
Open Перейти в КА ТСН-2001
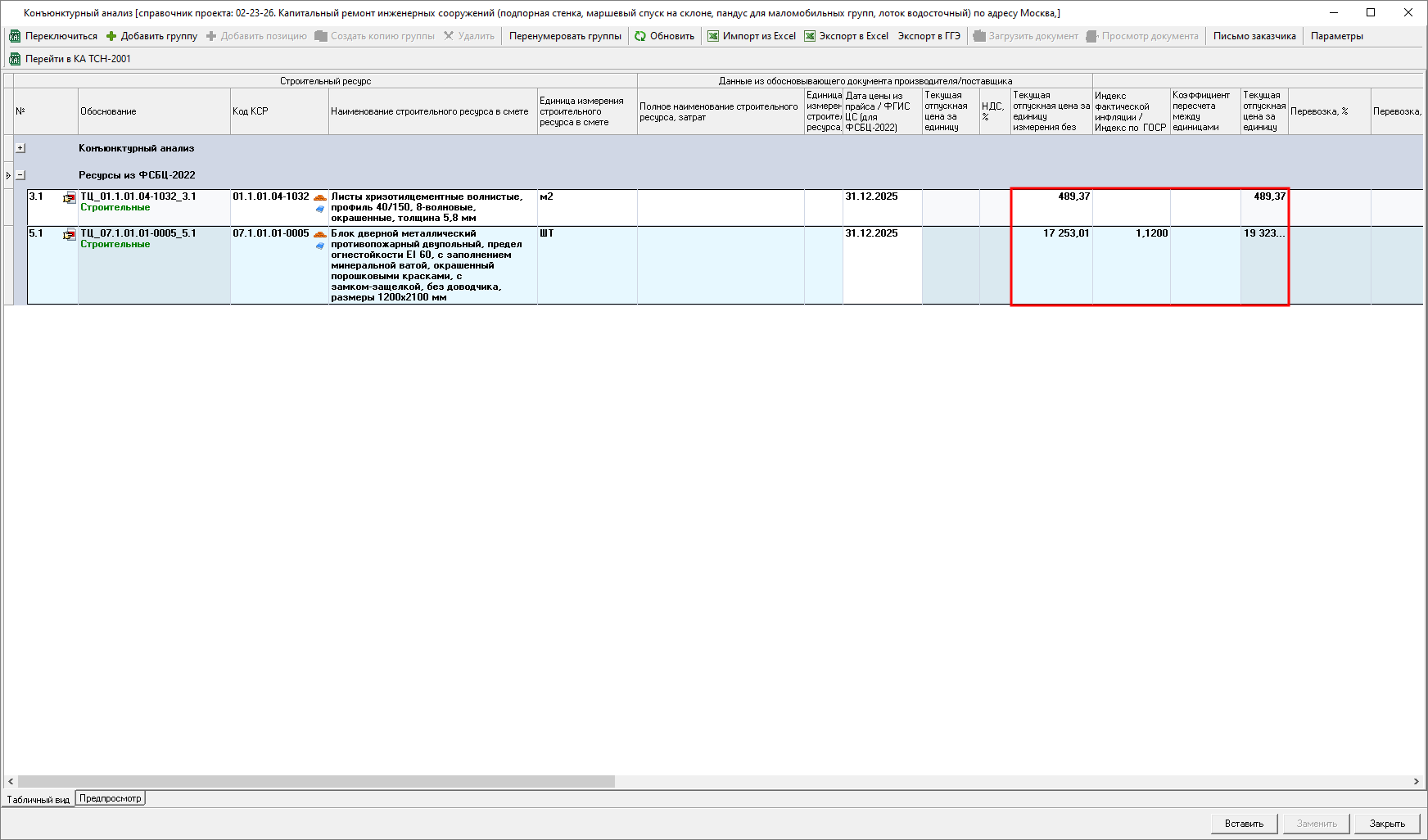70,59
